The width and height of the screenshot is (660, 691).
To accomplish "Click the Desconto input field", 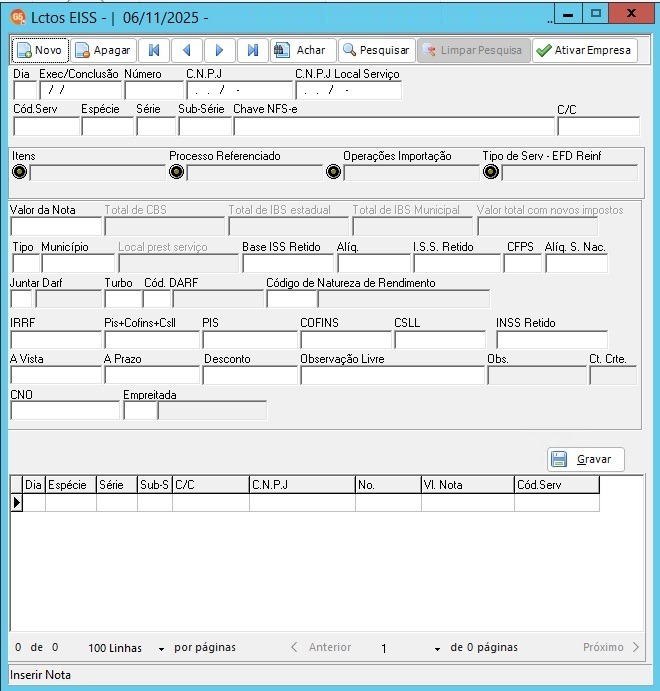I will [250, 376].
